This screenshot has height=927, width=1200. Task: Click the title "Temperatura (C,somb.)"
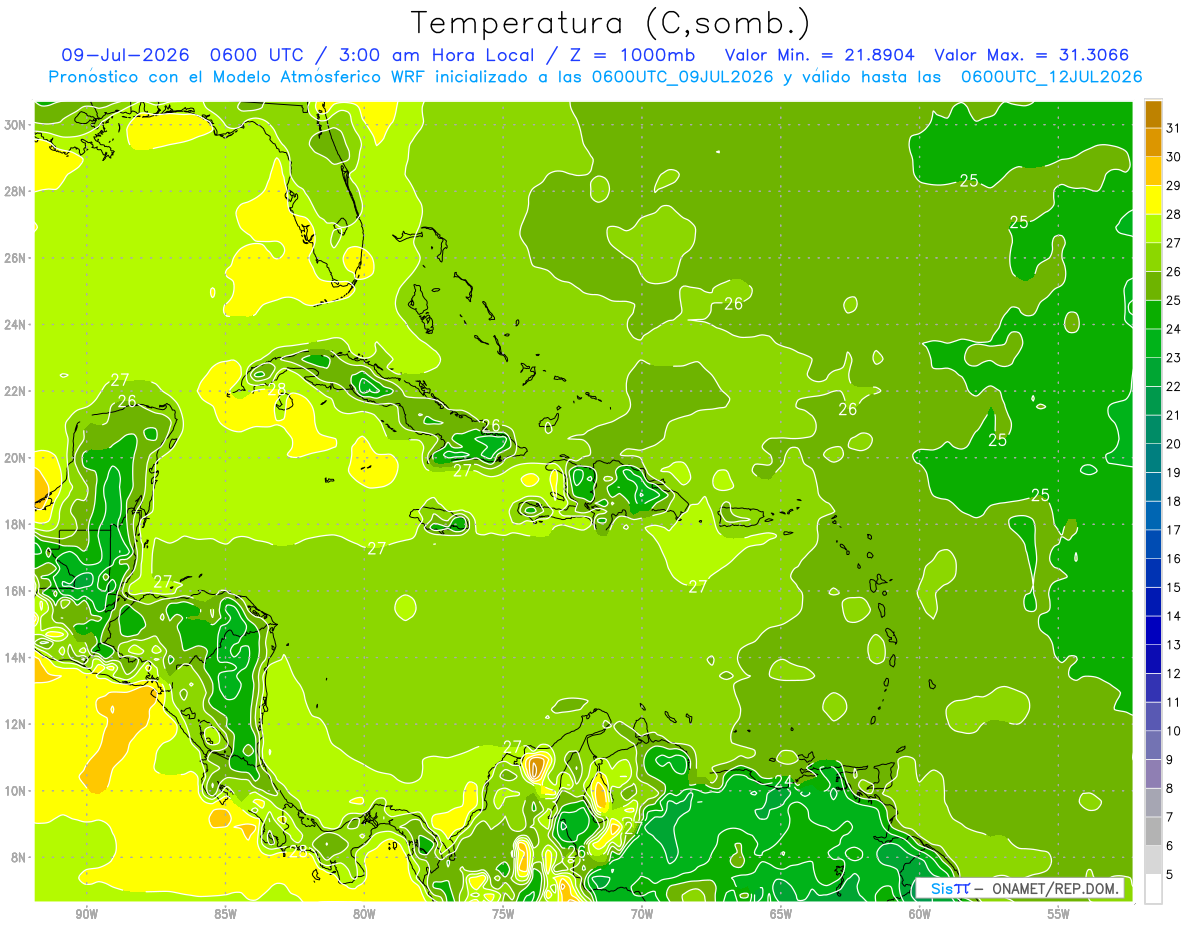click(x=610, y=23)
